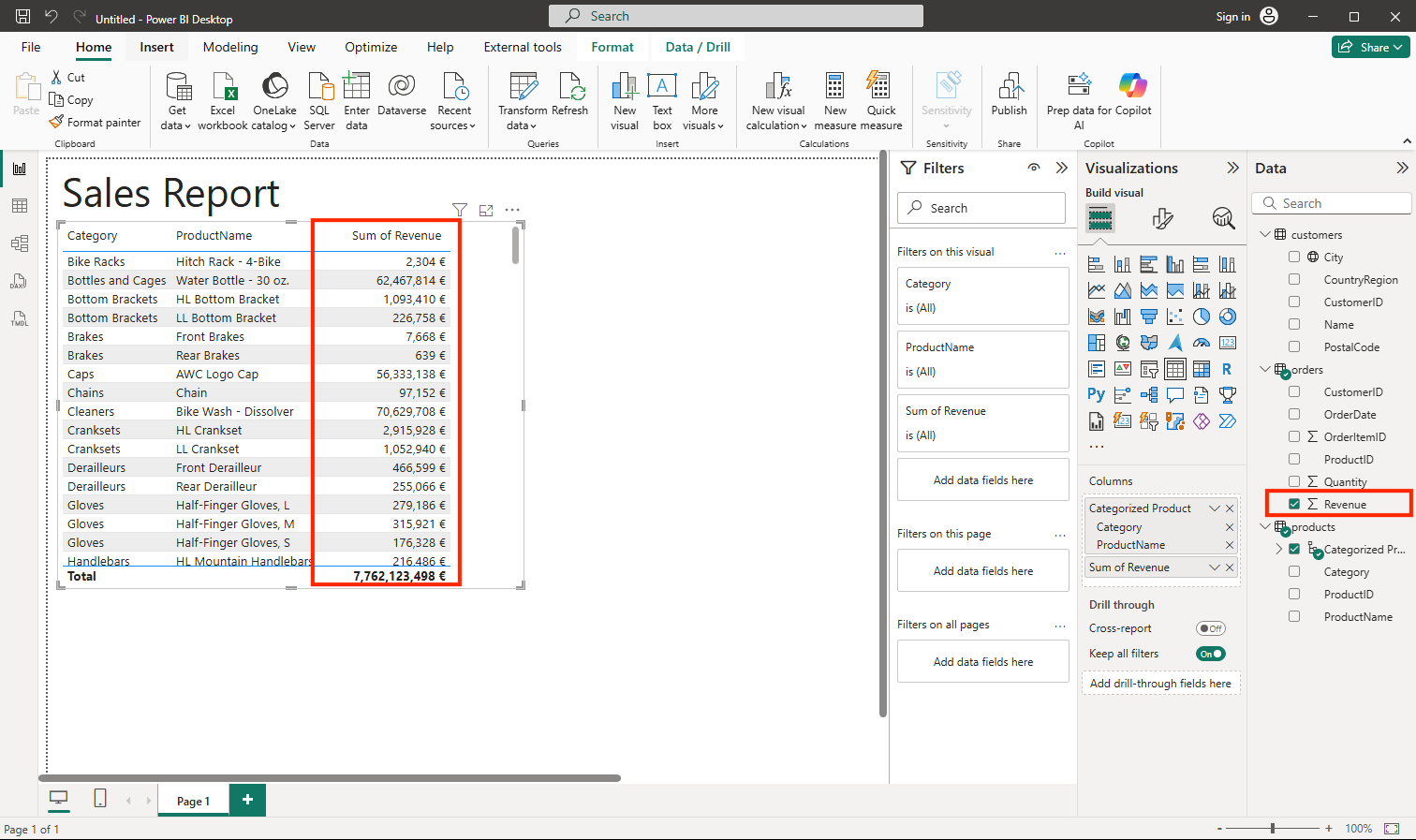Image resolution: width=1416 pixels, height=840 pixels.
Task: Pick the slicer visual icon
Action: tap(1149, 369)
